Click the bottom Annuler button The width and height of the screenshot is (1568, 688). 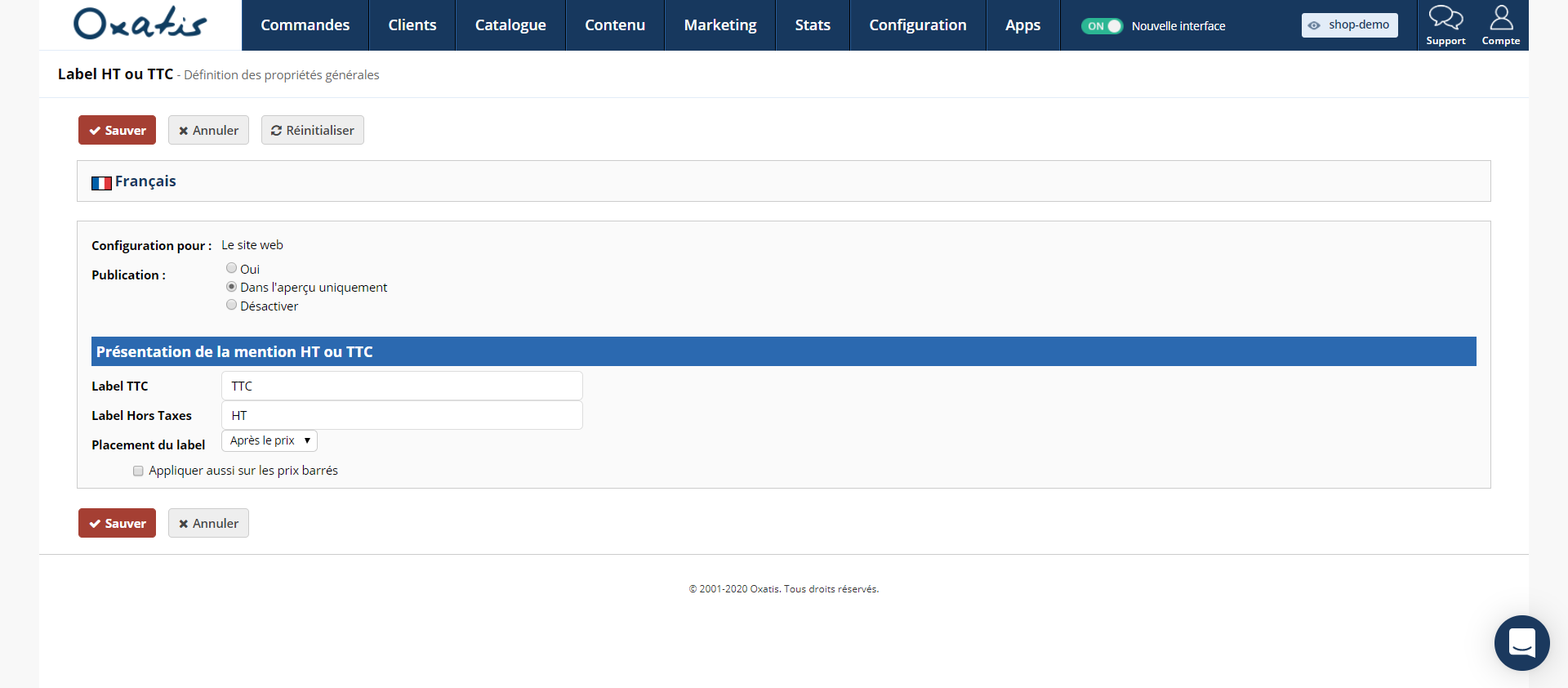pyautogui.click(x=208, y=523)
